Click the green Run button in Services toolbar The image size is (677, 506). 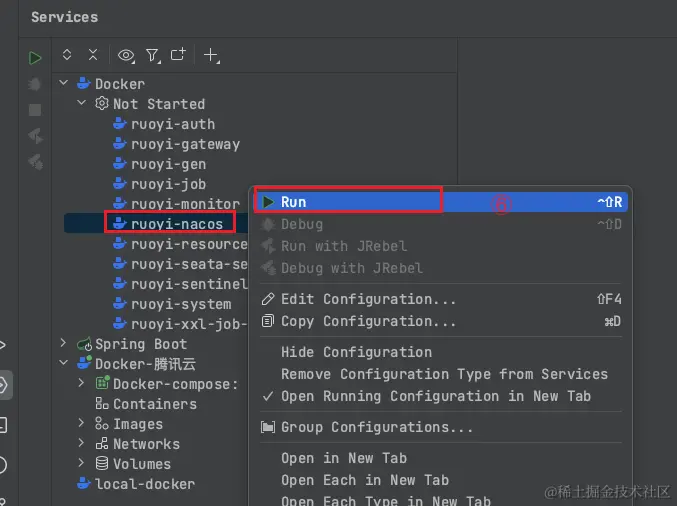[x=35, y=58]
